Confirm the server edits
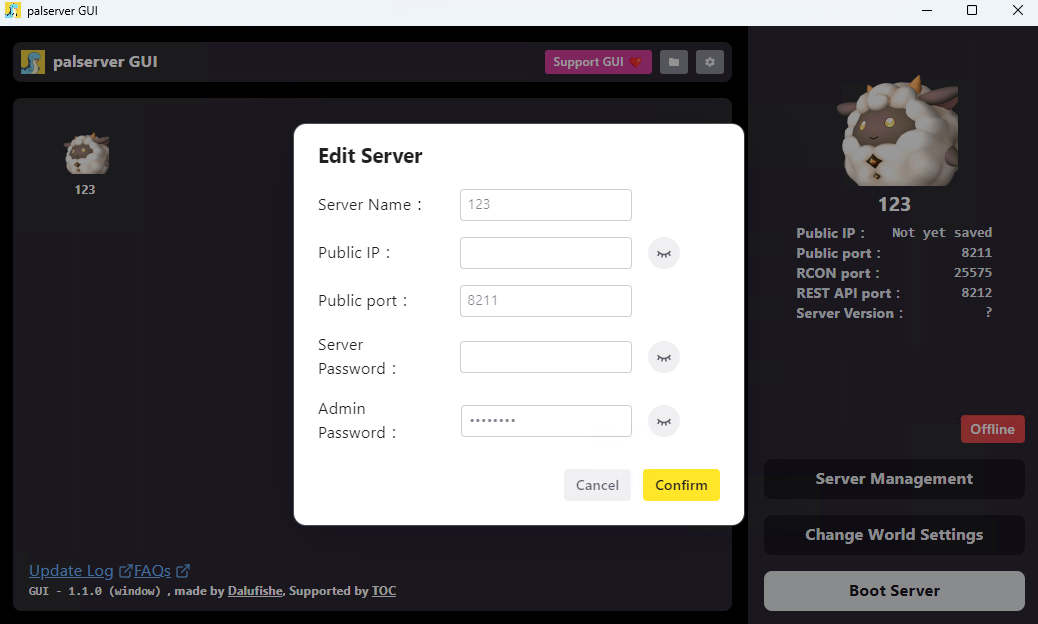1038x624 pixels. (681, 485)
